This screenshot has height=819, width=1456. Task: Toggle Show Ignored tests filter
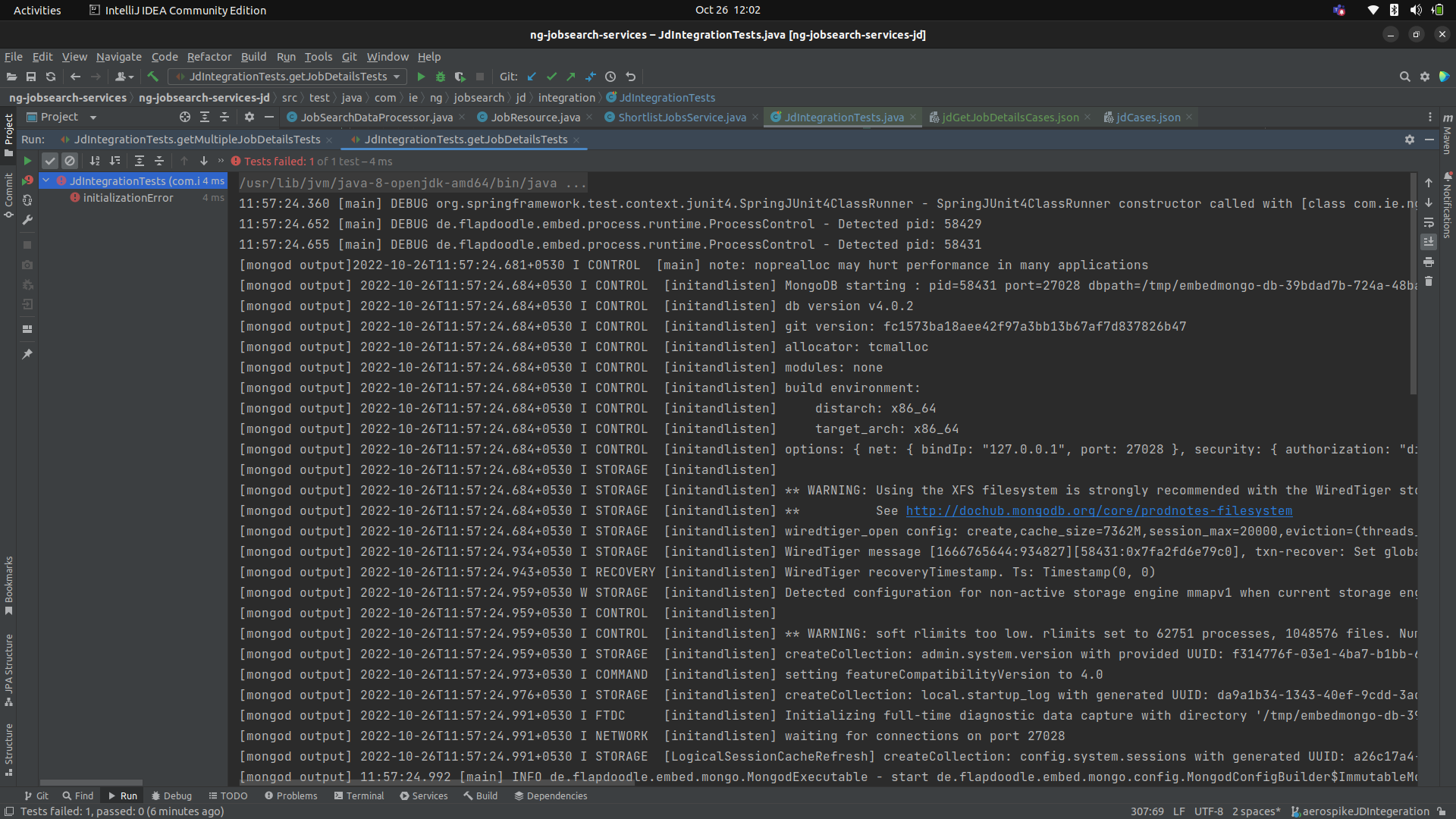pyautogui.click(x=70, y=161)
